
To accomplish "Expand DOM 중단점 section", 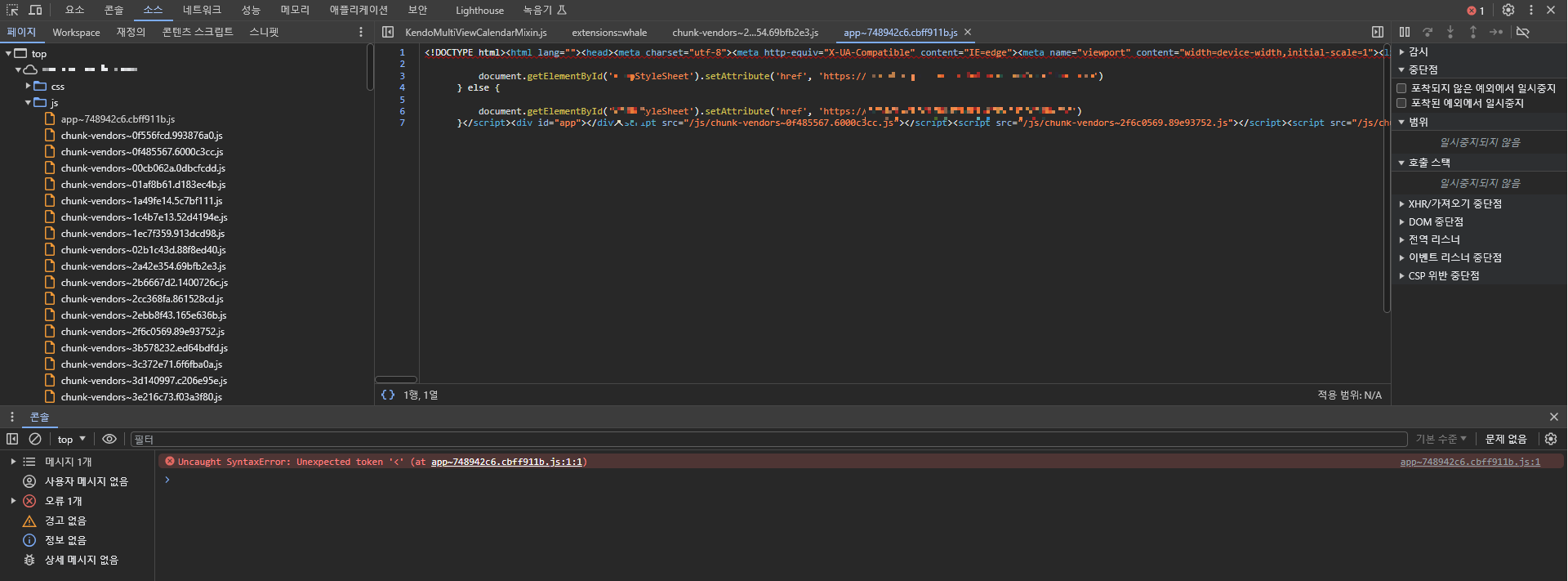I will tap(1402, 221).
